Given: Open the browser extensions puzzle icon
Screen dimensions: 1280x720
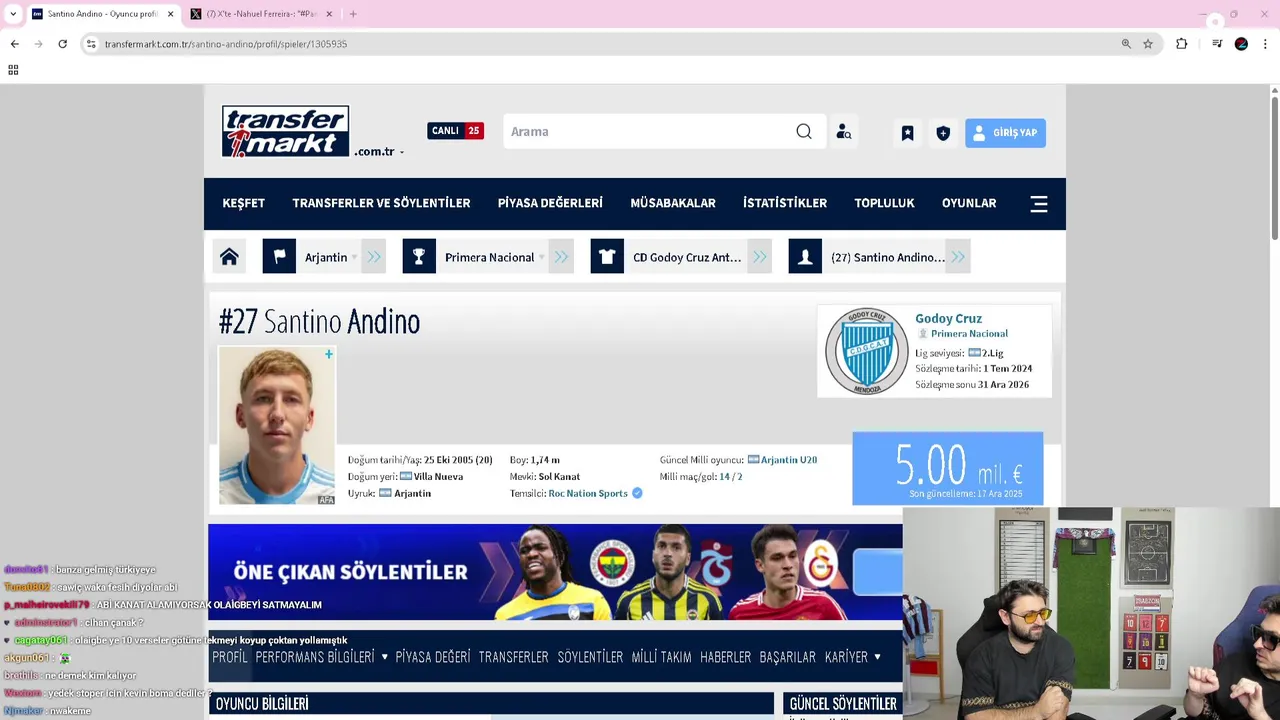Looking at the screenshot, I should [1181, 44].
